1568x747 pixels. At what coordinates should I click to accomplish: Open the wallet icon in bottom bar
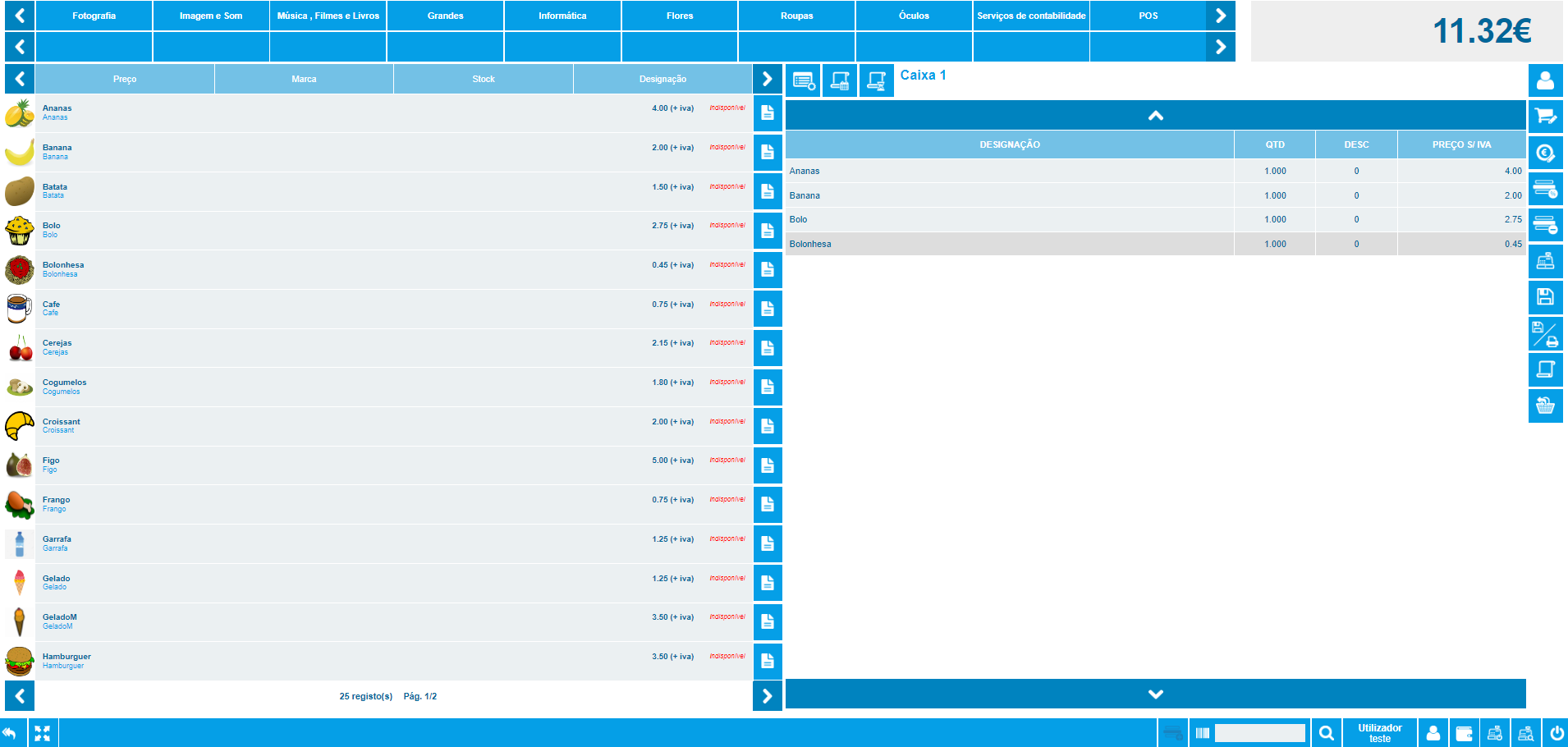(1464, 733)
